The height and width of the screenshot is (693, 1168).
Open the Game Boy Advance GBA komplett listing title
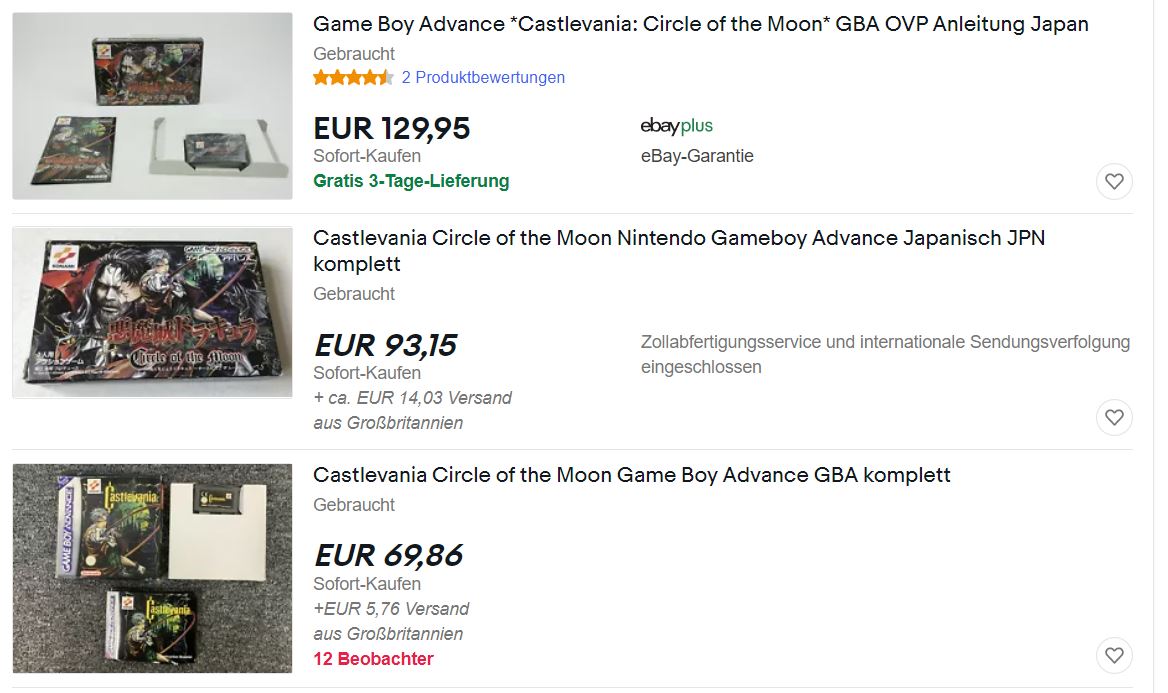coord(632,475)
